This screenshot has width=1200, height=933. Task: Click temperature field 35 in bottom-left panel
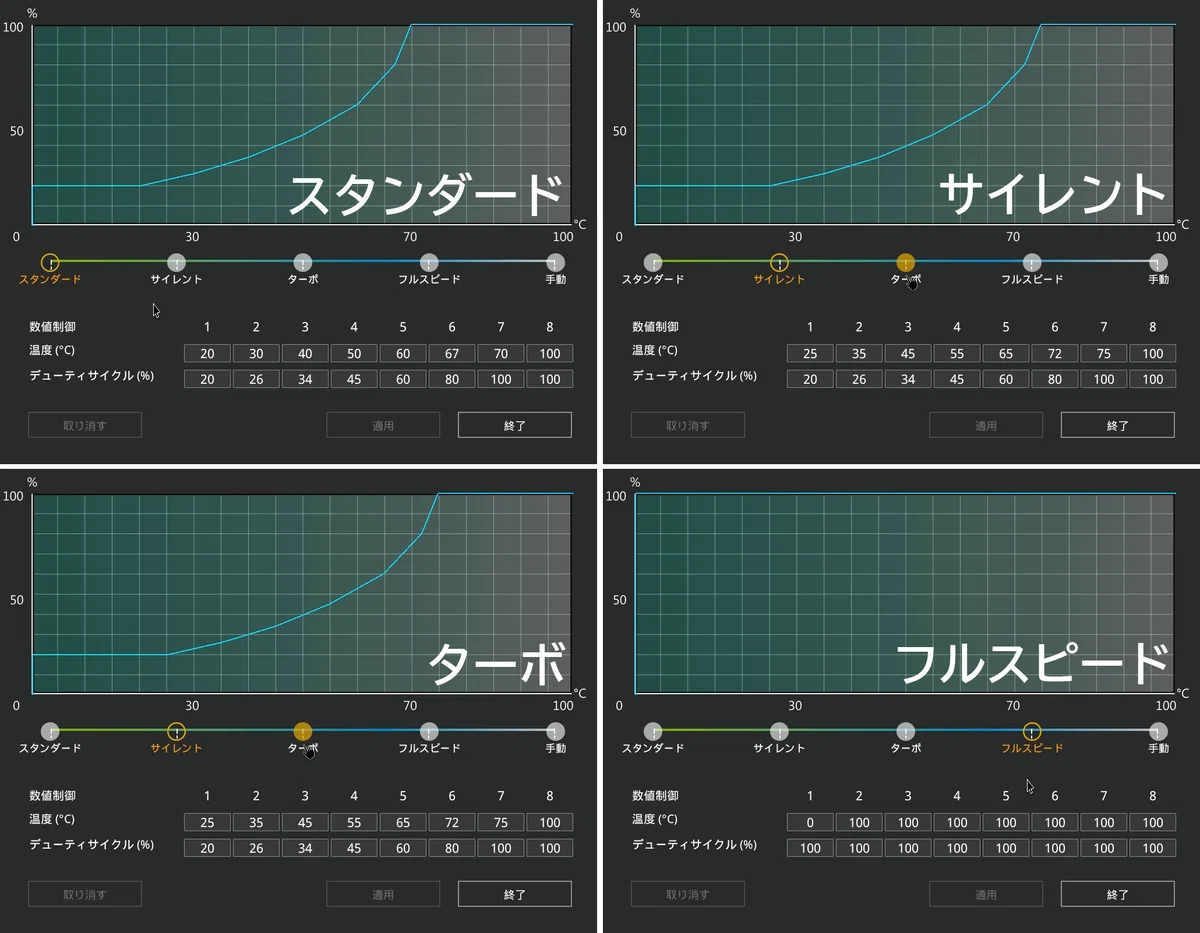click(x=256, y=822)
